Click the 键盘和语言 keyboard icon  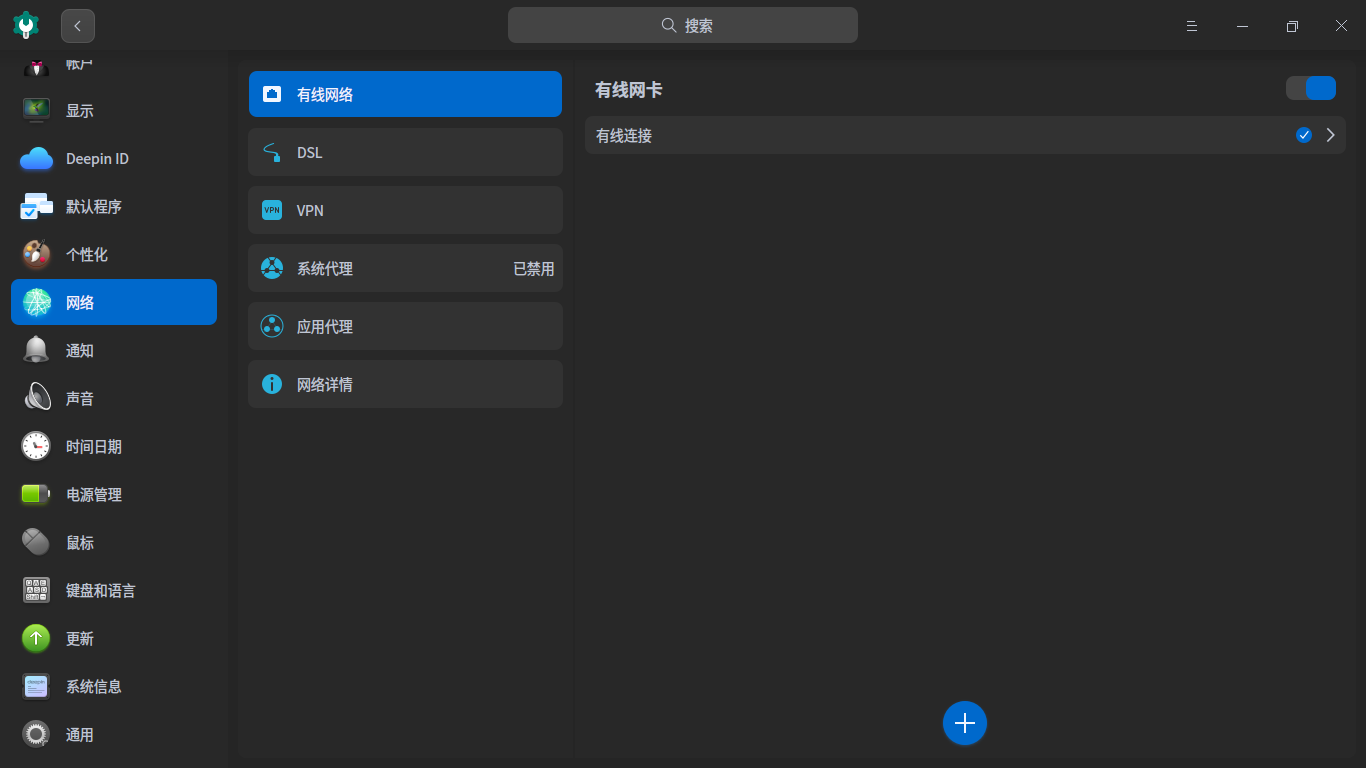point(37,590)
